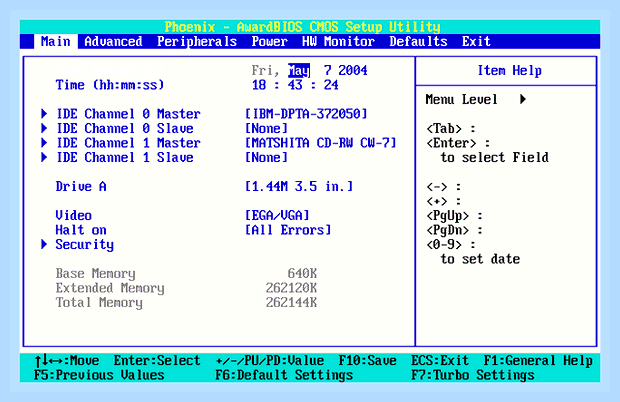Screen dimensions: 620x402
Task: Select the day value 7 in date
Action: pyautogui.click(x=327, y=70)
